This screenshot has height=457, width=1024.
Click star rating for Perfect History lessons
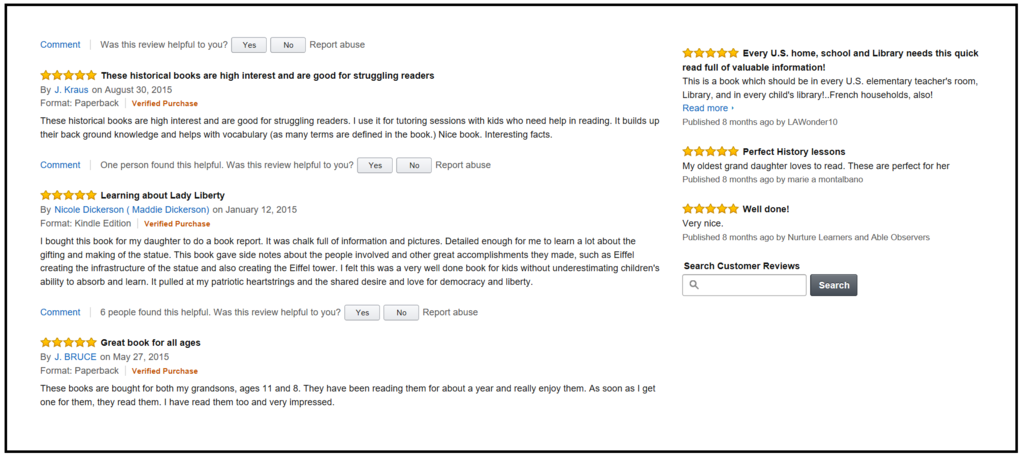[x=711, y=151]
